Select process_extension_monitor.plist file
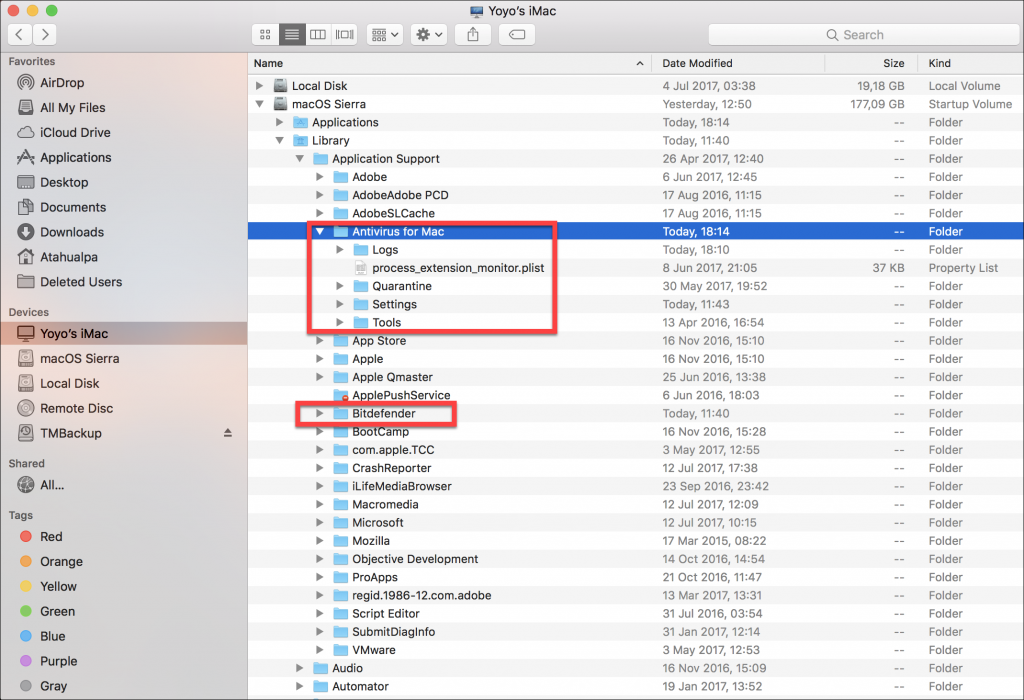The image size is (1024, 700). tap(635, 268)
